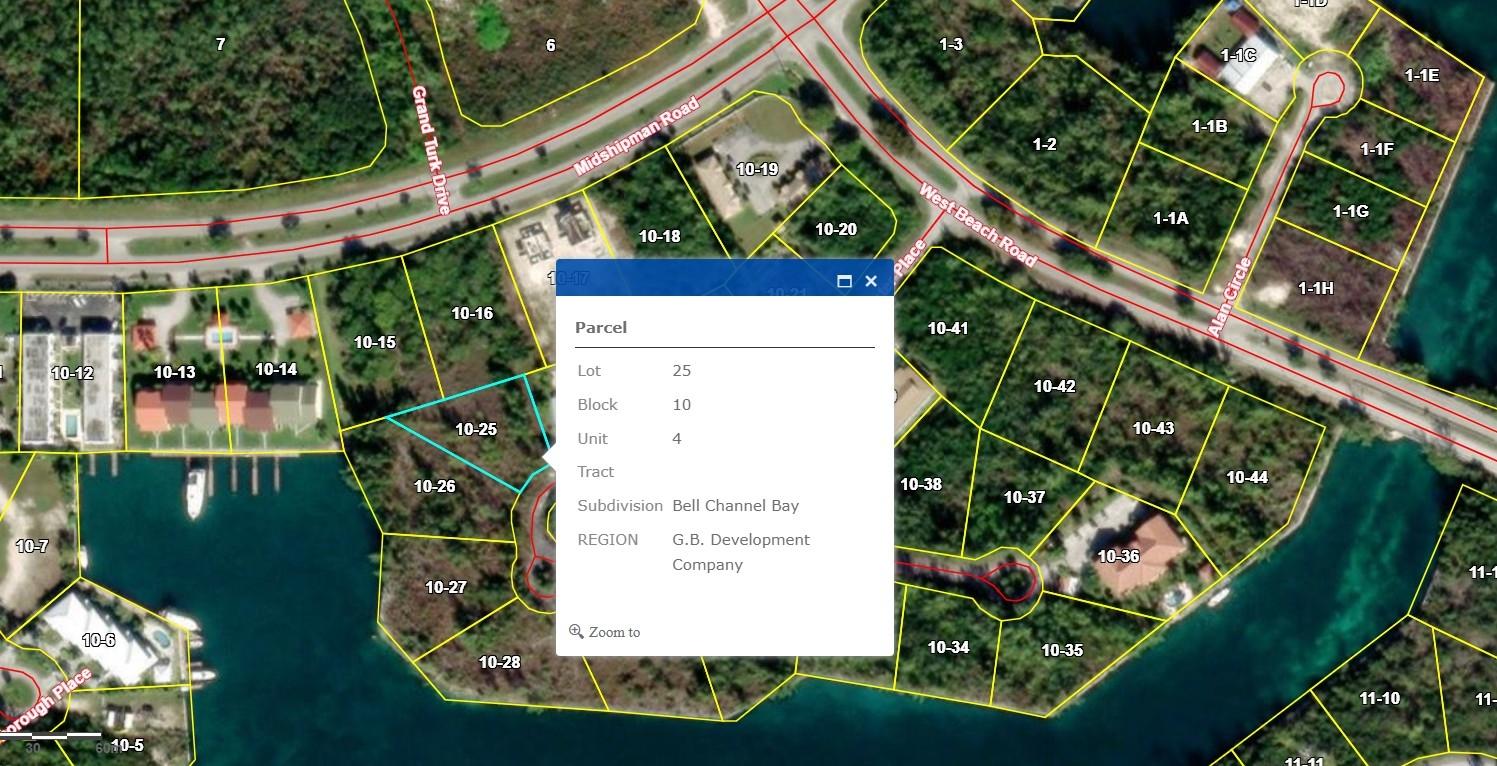Click the Midshipman Road label
This screenshot has height=766, width=1497.
636,136
